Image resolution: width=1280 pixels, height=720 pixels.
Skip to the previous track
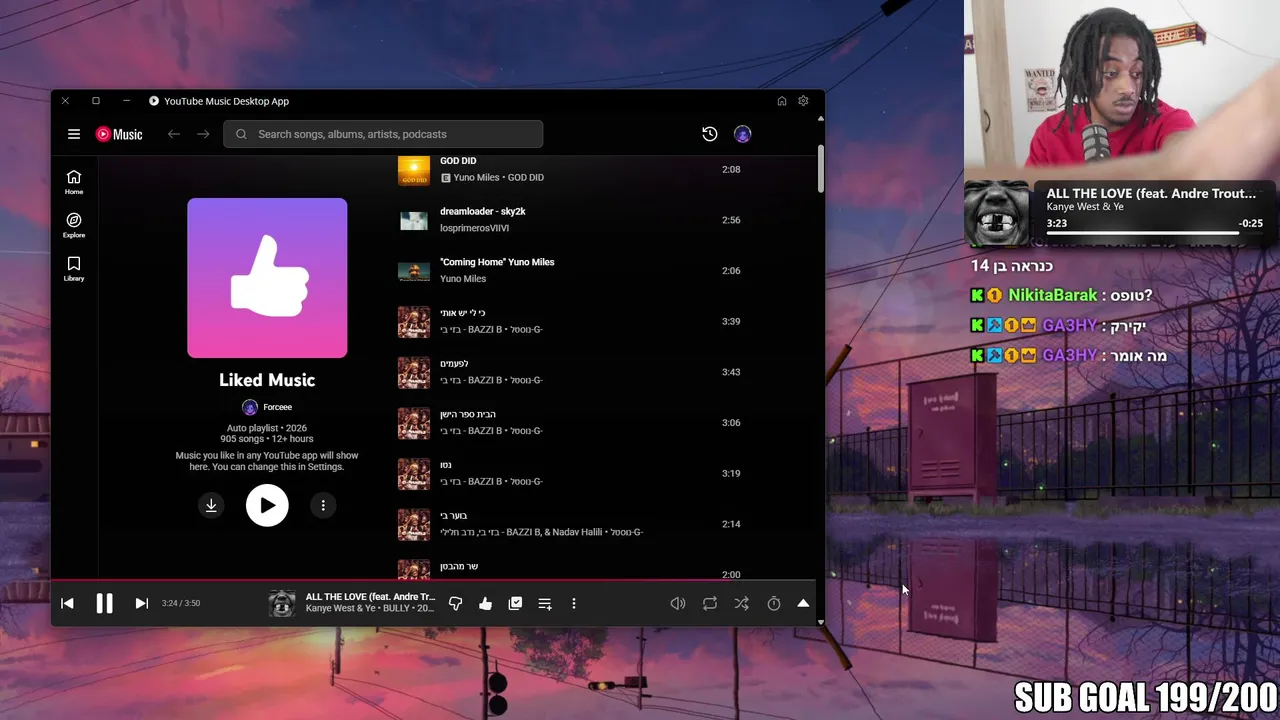pos(67,603)
